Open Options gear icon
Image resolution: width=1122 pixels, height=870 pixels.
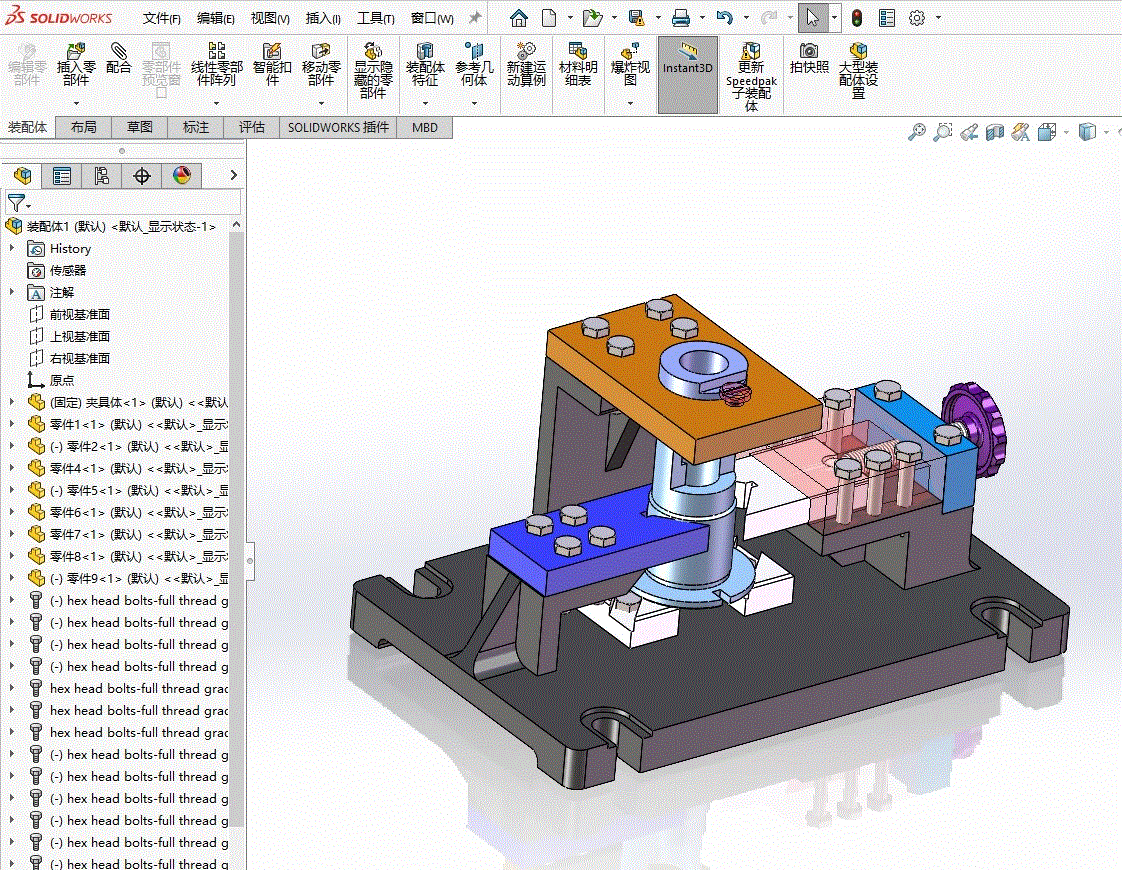coord(917,18)
